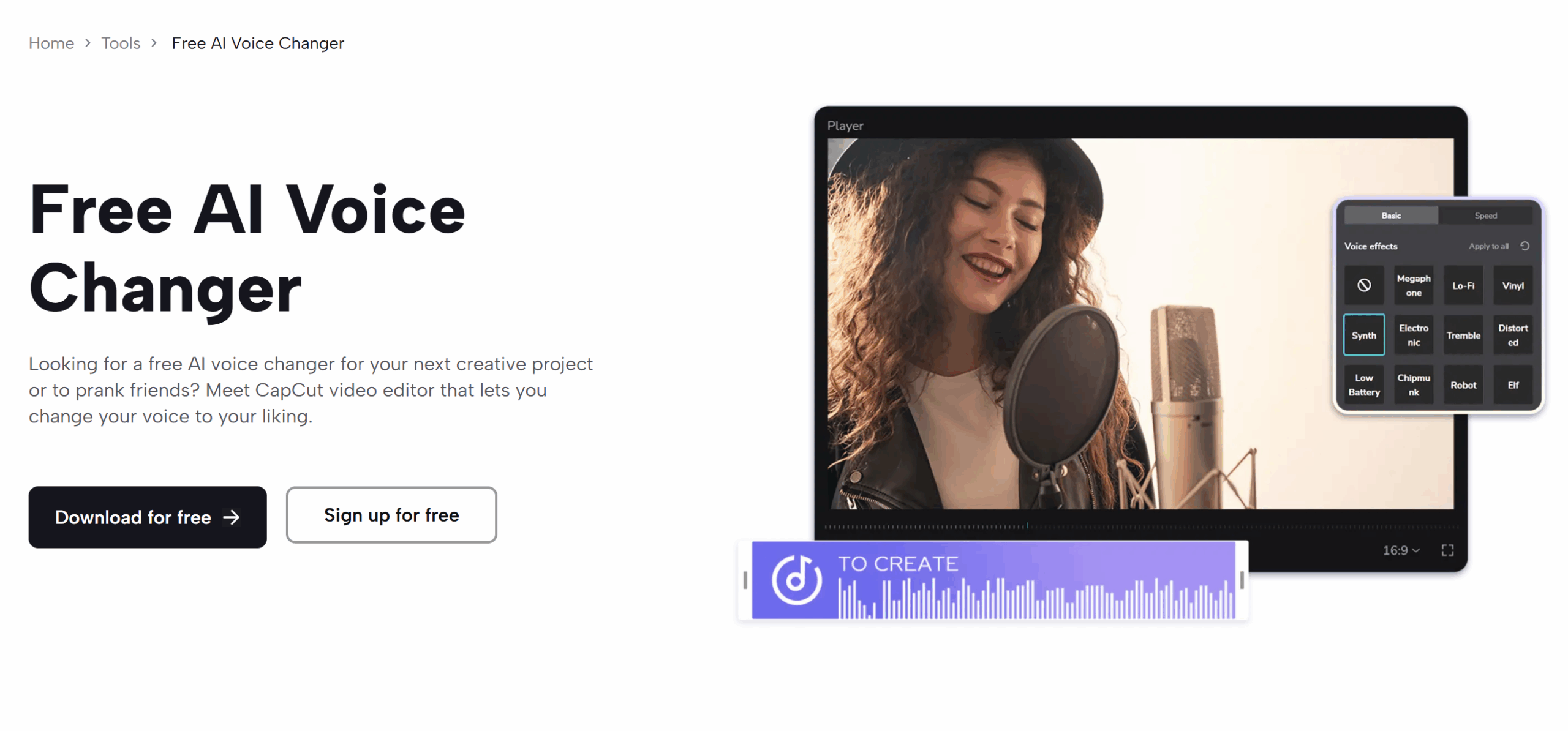
Task: Click the audio clip waveform
Action: tap(1035, 600)
